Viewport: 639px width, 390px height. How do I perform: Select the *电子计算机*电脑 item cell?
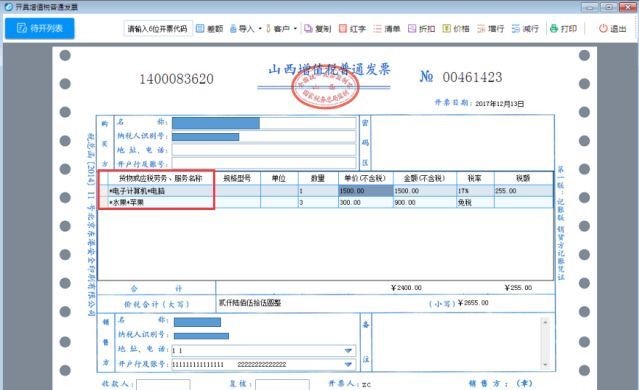tap(161, 191)
